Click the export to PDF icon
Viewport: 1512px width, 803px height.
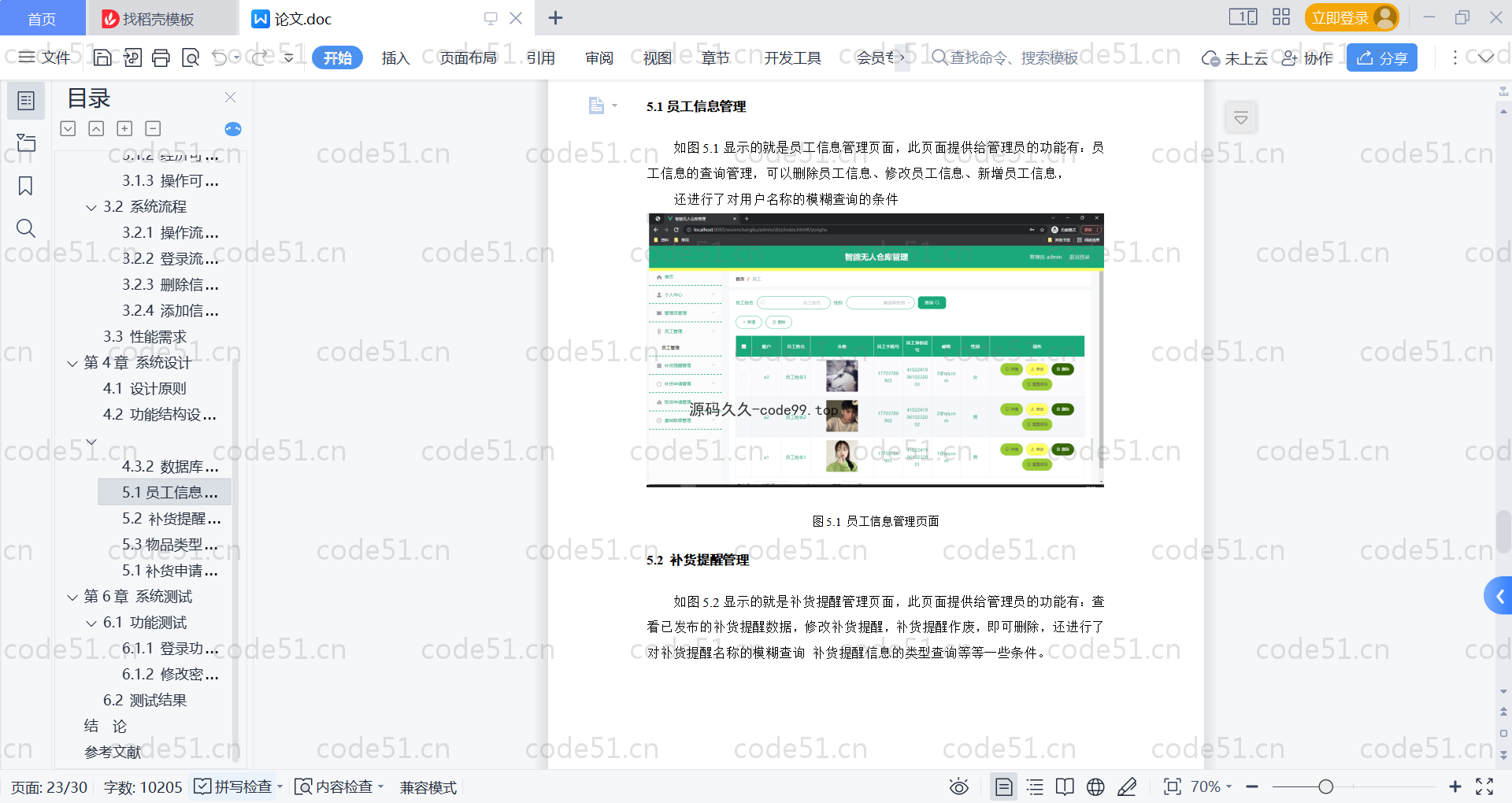tap(132, 57)
